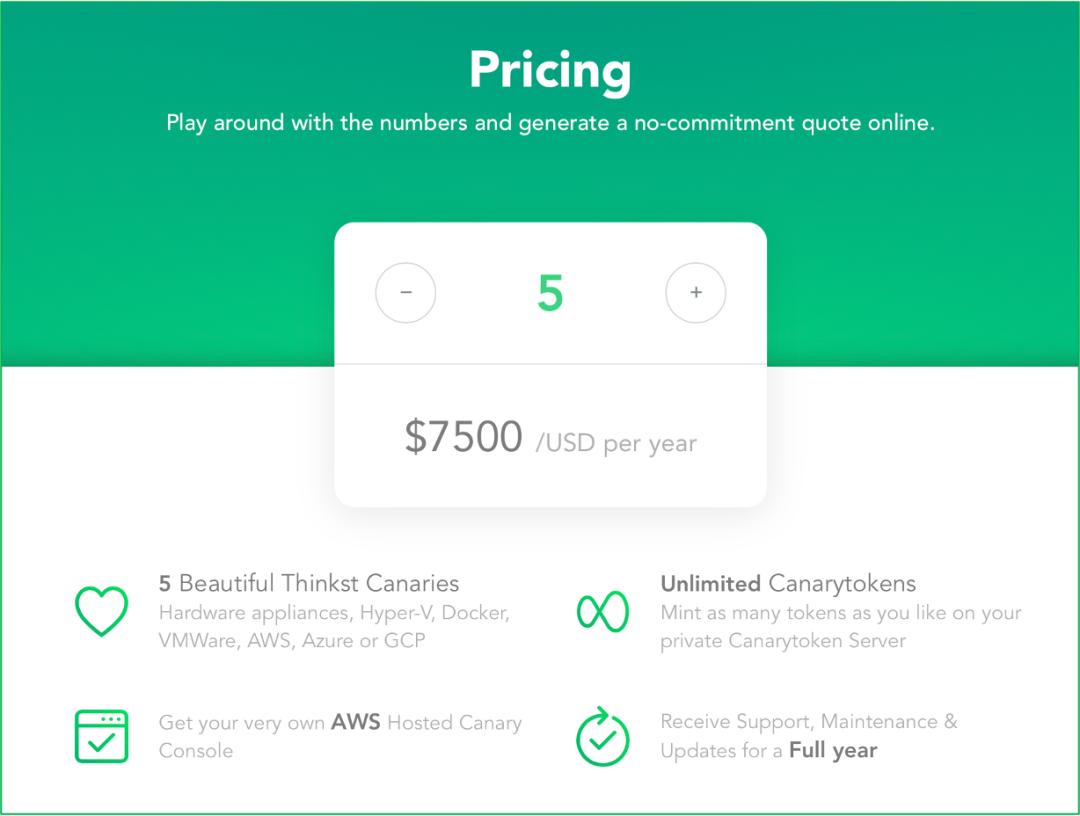Click the Pricing heading
This screenshot has height=816, width=1080.
pyautogui.click(x=550, y=70)
